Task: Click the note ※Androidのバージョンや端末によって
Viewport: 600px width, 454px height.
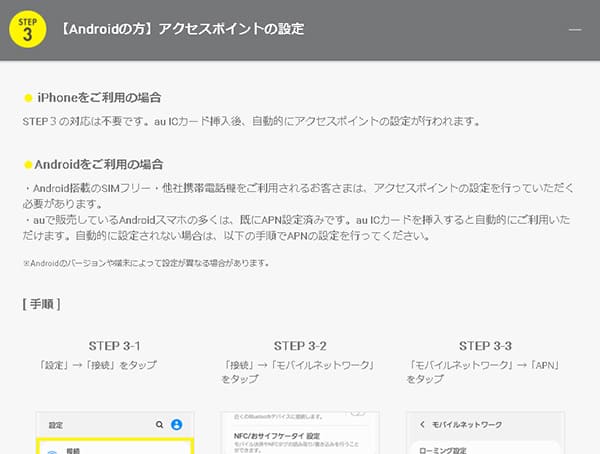Action: [147, 263]
